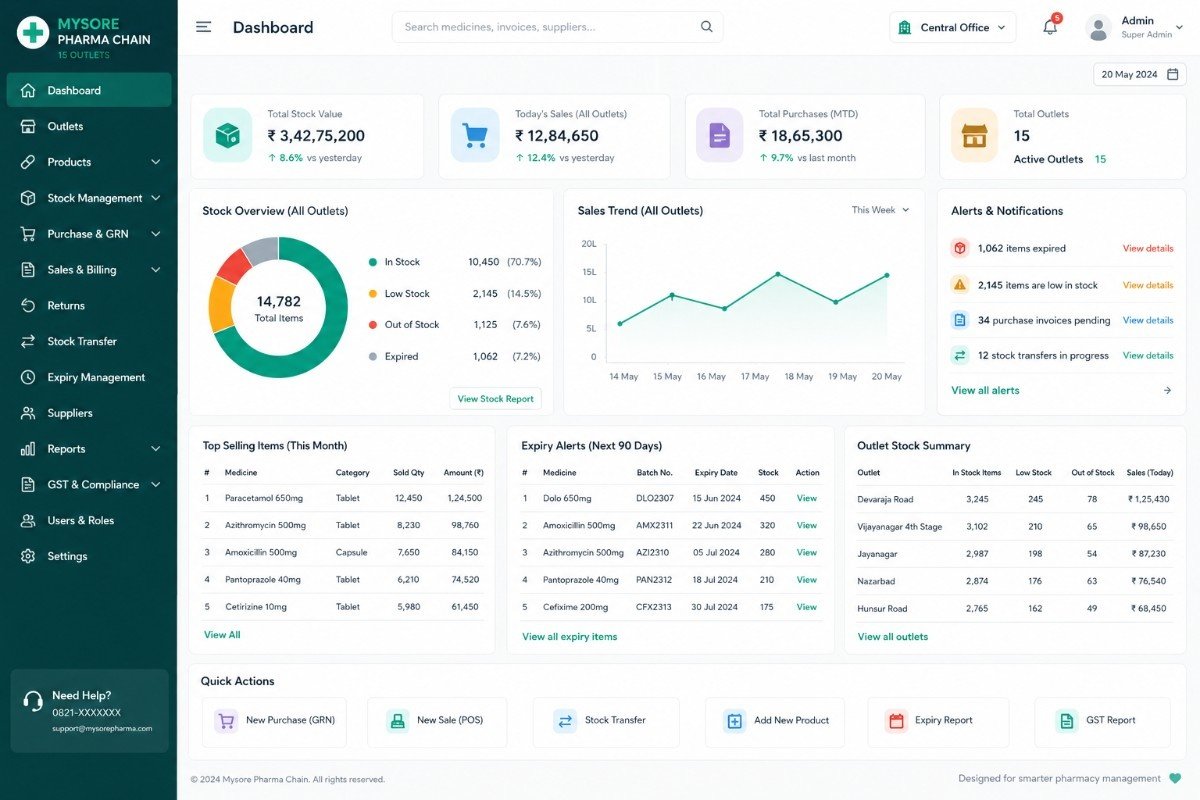Image resolution: width=1200 pixels, height=800 pixels.
Task: Open the This Week period dropdown
Action: click(880, 210)
